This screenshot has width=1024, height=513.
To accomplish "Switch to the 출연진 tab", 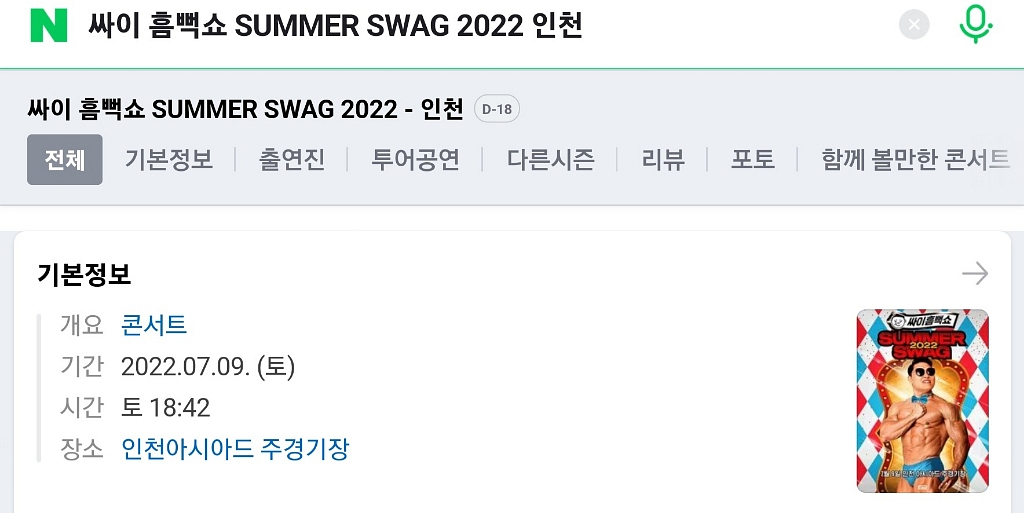I will point(291,159).
